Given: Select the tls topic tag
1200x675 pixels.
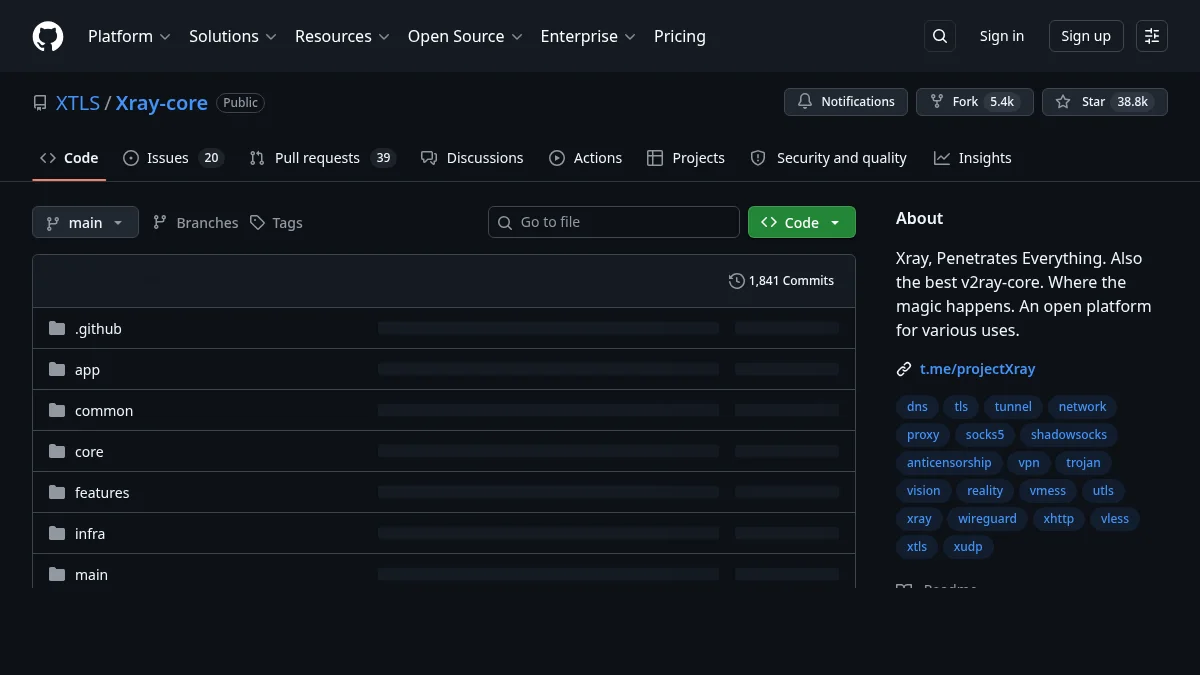Looking at the screenshot, I should (x=961, y=407).
